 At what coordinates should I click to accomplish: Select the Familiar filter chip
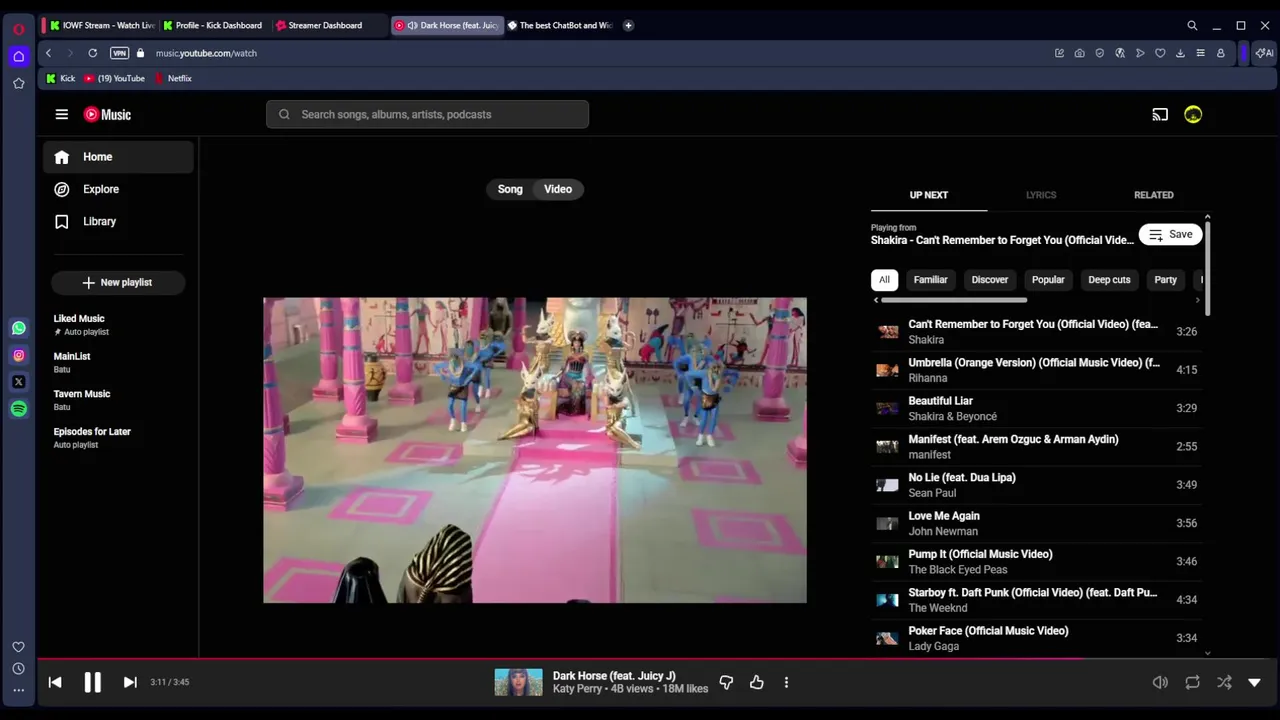pos(930,280)
